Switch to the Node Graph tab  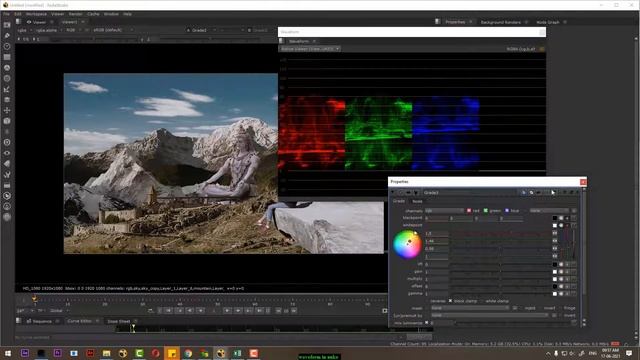point(548,22)
